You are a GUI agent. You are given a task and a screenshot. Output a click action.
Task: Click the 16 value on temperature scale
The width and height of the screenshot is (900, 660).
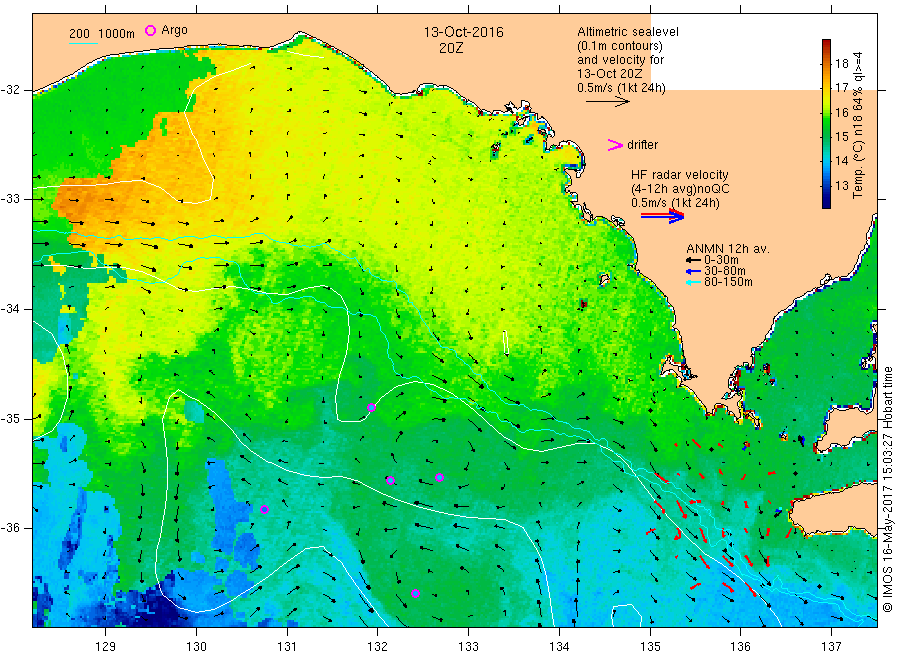coord(841,112)
